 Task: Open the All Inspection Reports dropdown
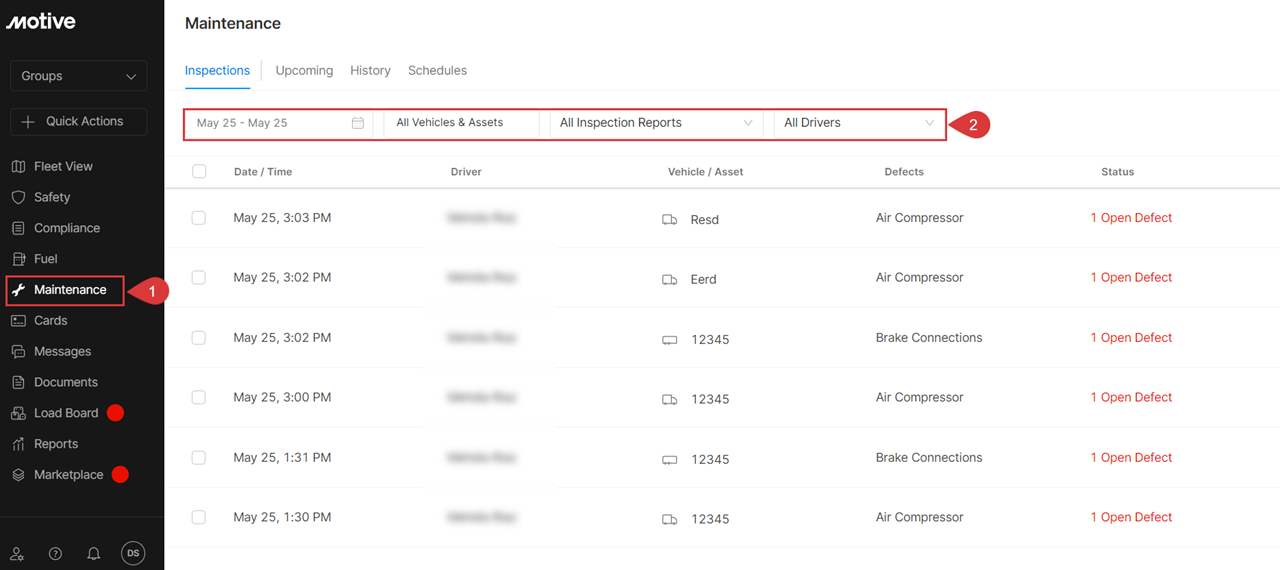pyautogui.click(x=656, y=123)
